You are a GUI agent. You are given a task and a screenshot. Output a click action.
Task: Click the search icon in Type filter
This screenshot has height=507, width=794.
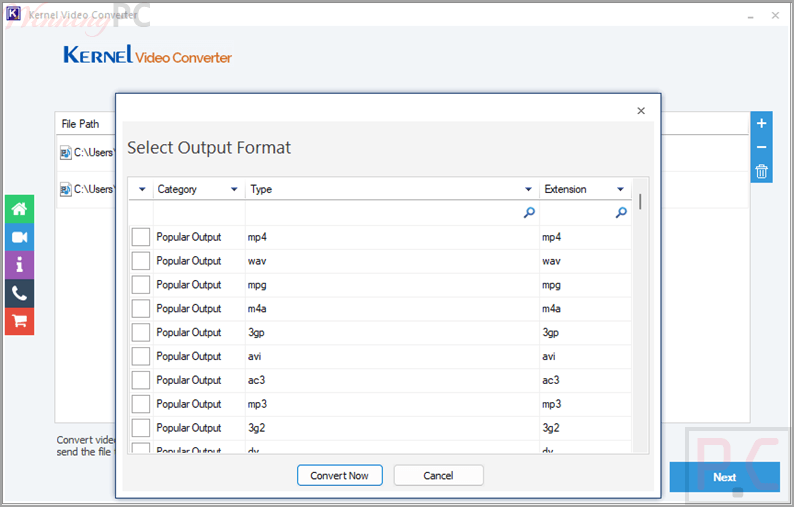tap(529, 212)
